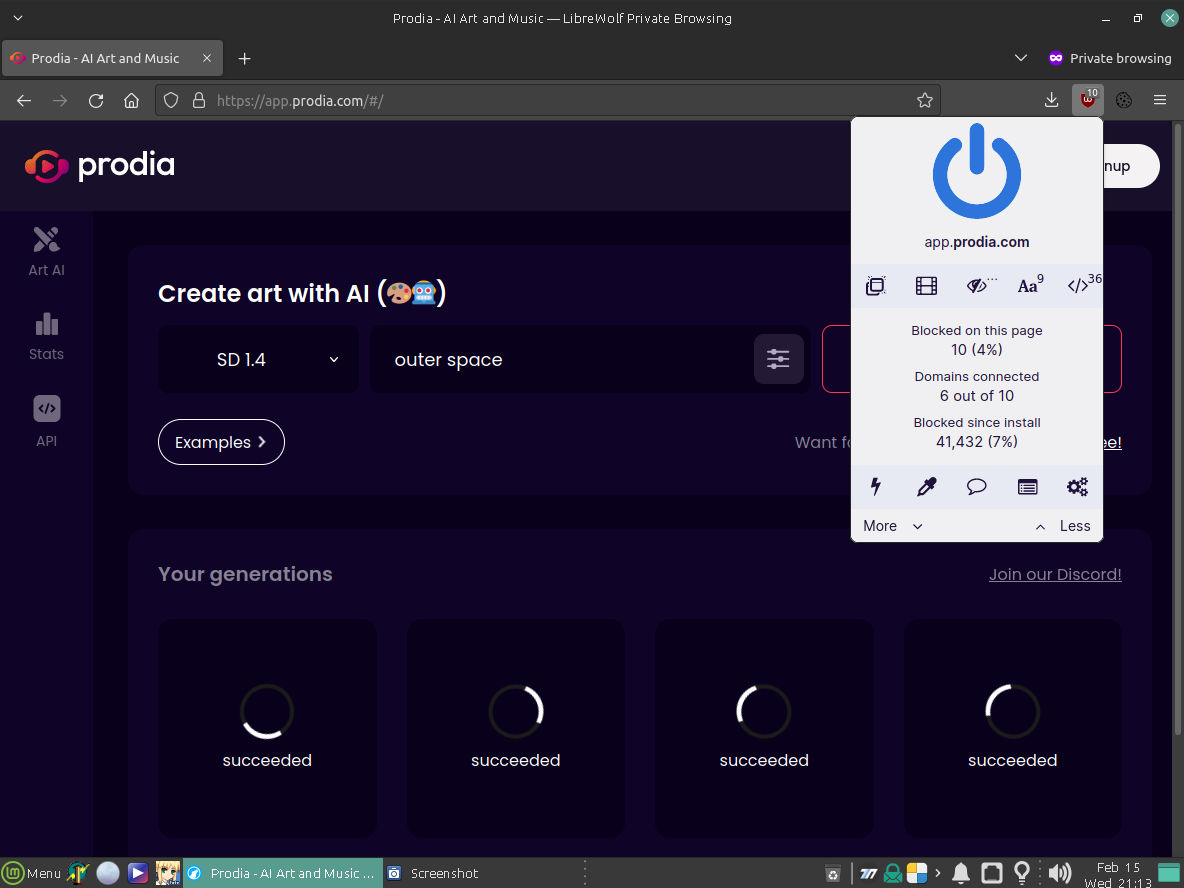Viewport: 1184px width, 888px height.
Task: Follow the Join our Discord link
Action: coord(1055,574)
